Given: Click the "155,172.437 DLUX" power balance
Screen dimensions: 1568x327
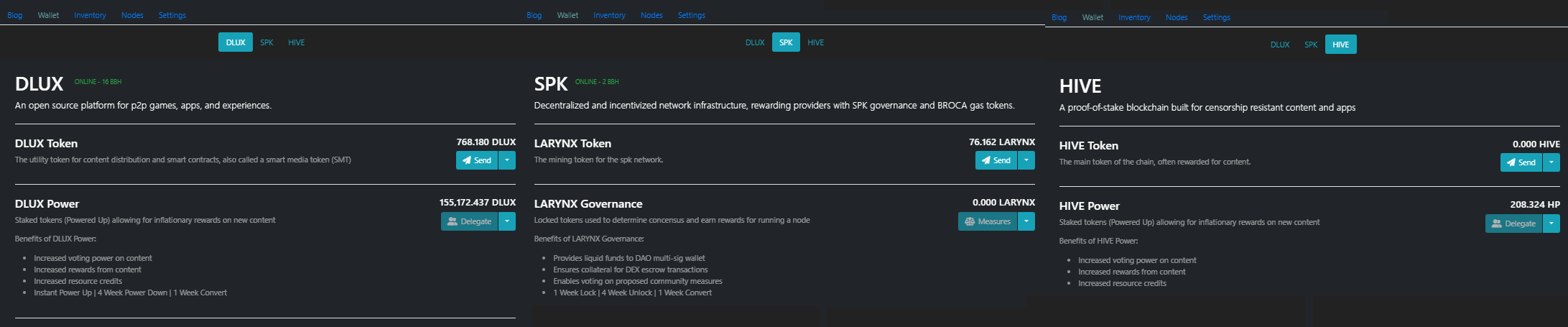Looking at the screenshot, I should tap(478, 202).
